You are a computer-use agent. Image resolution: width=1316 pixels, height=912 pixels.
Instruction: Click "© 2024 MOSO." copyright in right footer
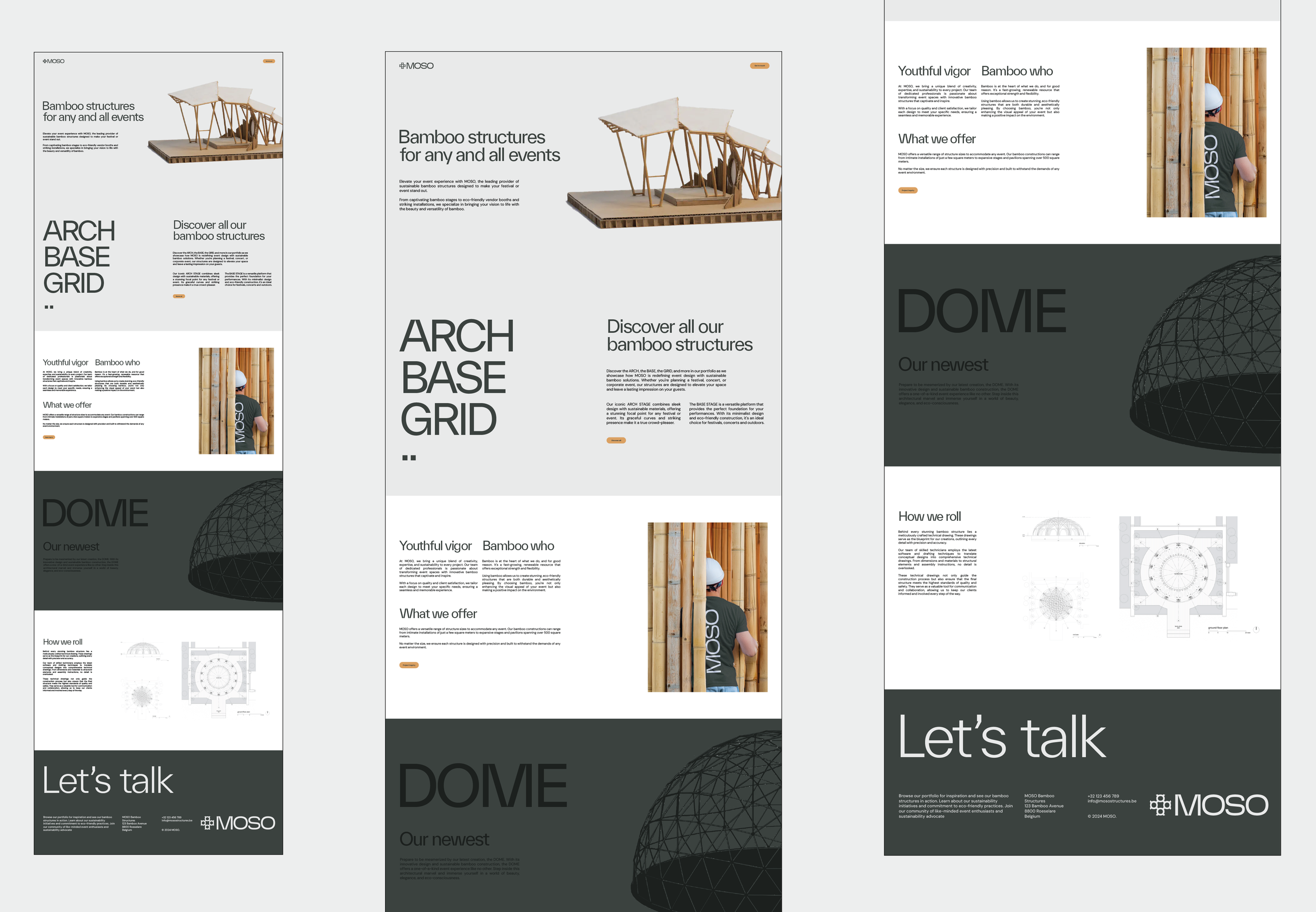point(1102,817)
